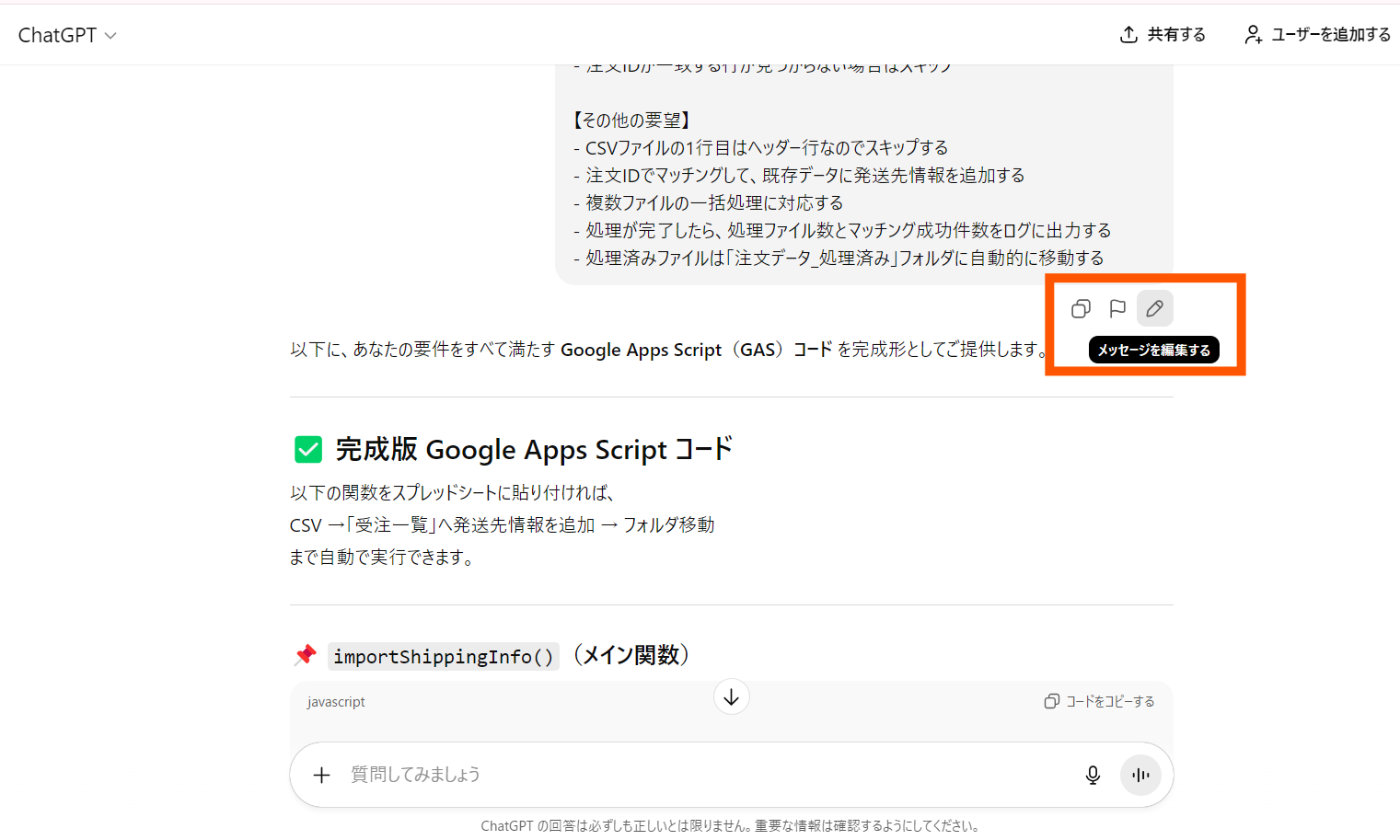Open attachments with the plus icon
1400x840 pixels.
321,775
